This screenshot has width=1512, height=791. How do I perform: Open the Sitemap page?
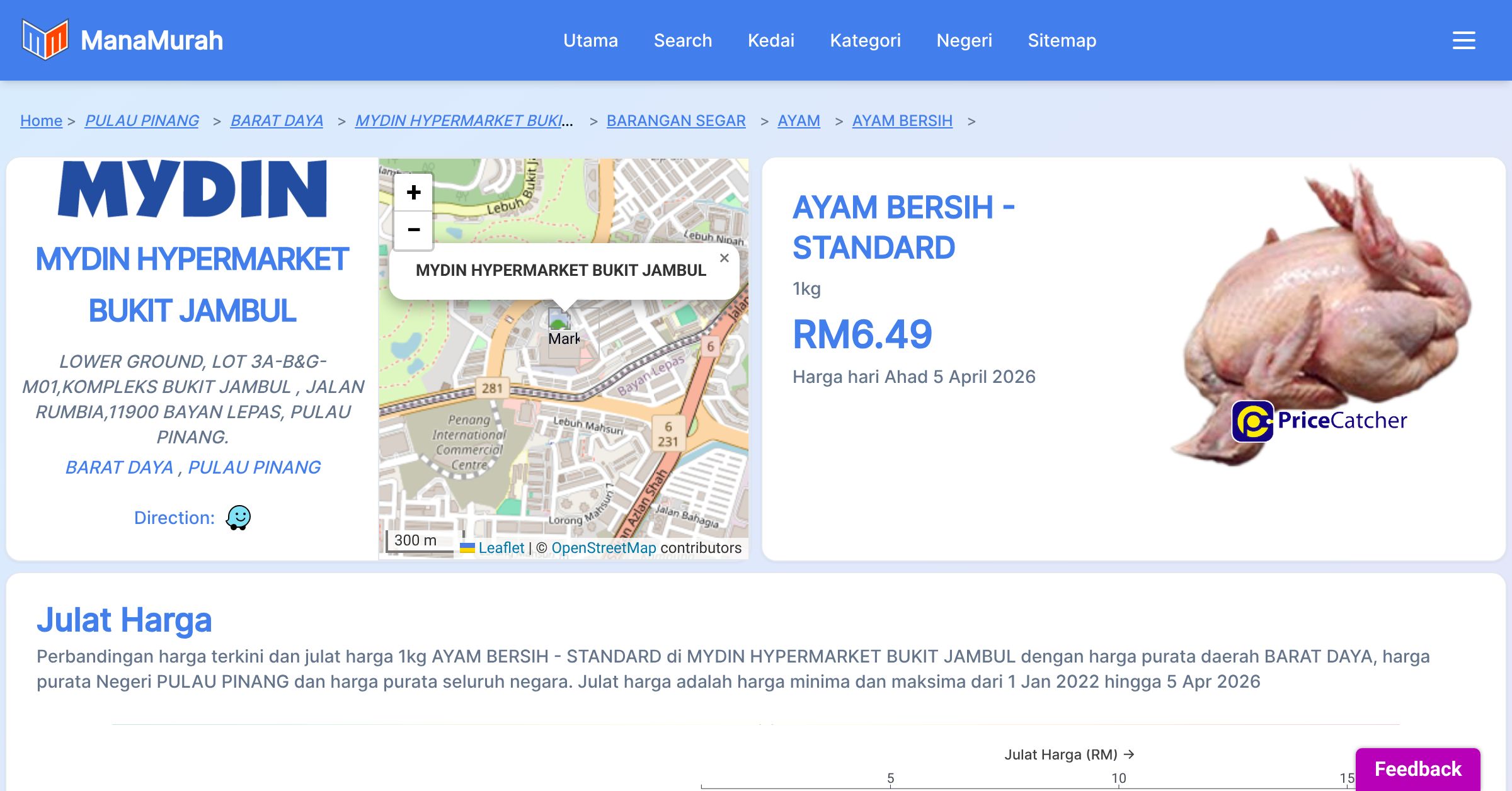pos(1062,40)
